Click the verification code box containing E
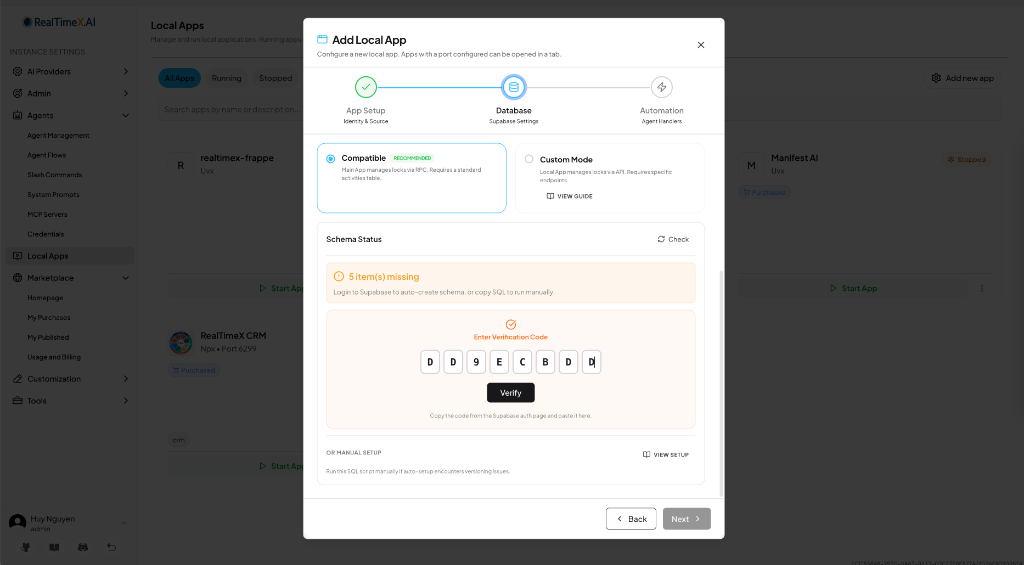The image size is (1024, 565). (x=499, y=362)
